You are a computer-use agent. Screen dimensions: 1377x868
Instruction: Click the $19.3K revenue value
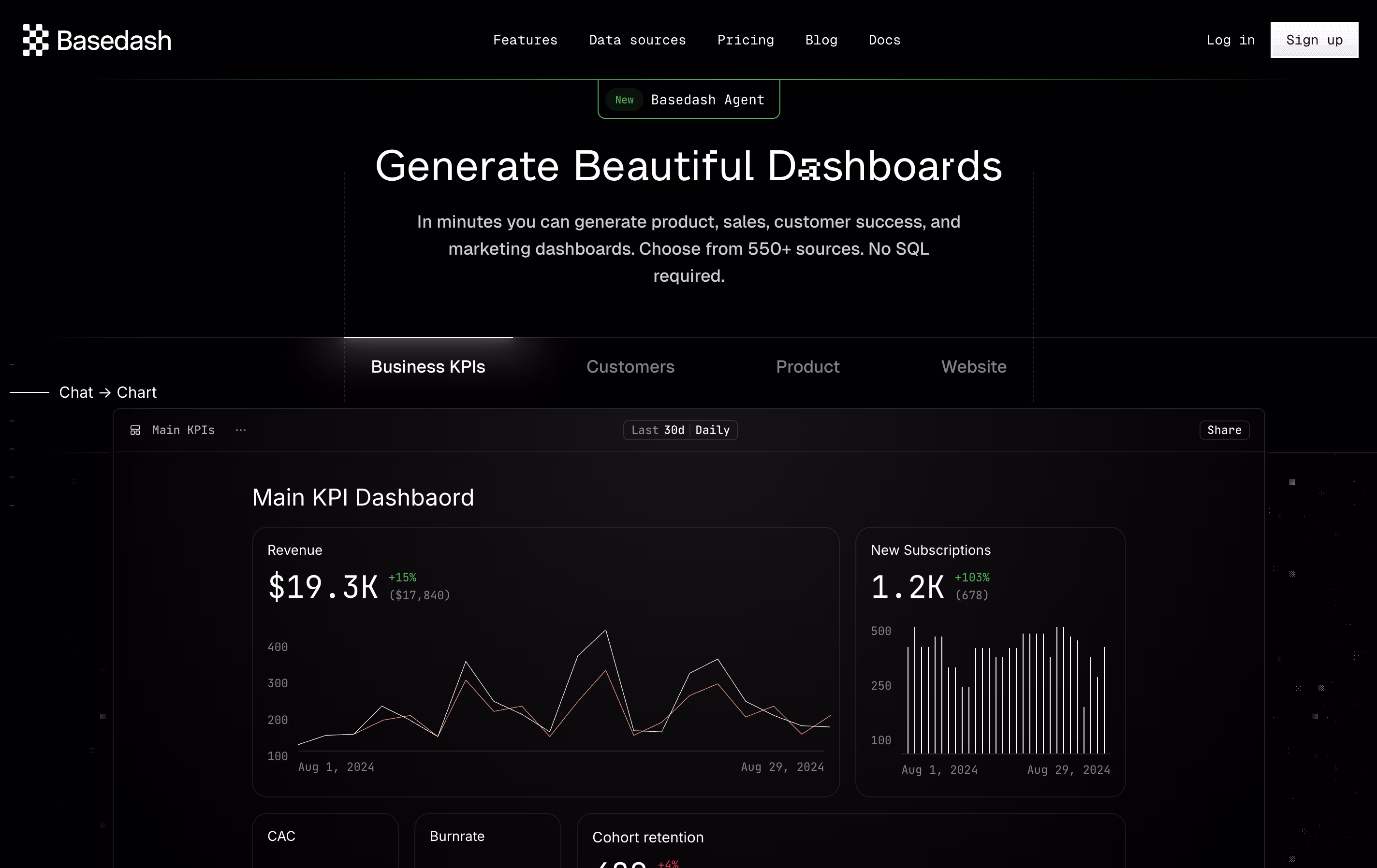pos(323,587)
